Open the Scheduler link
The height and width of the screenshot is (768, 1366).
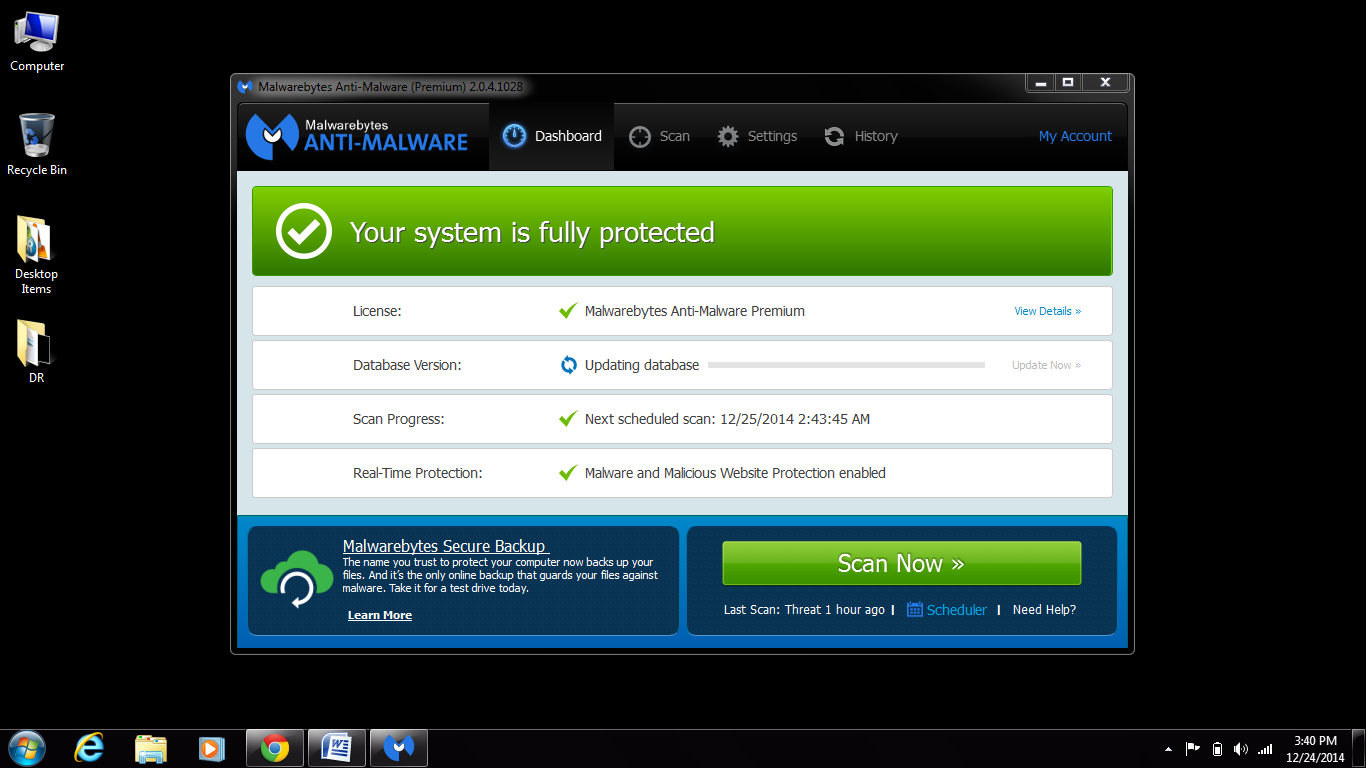pyautogui.click(x=957, y=610)
